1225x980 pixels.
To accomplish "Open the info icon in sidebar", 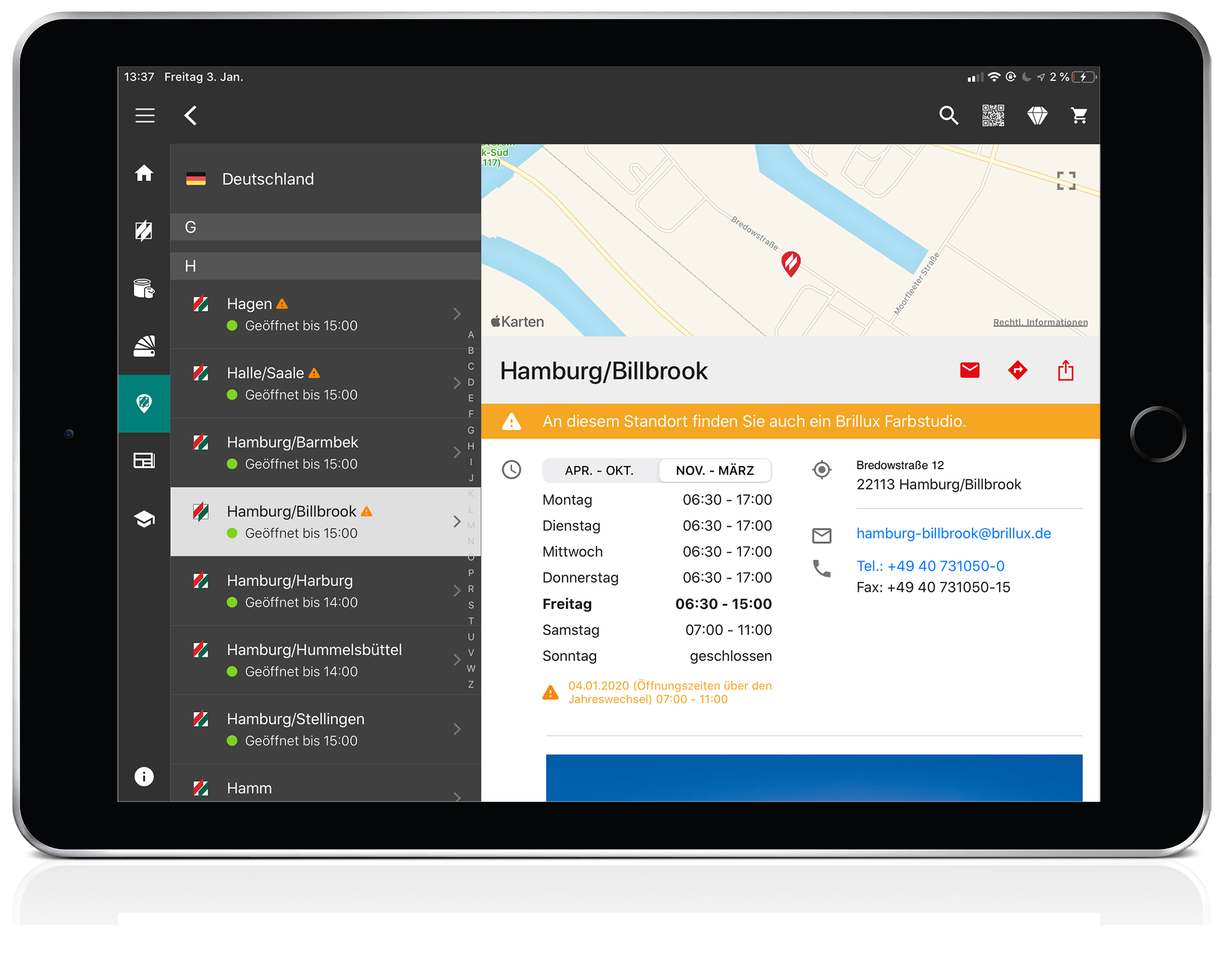I will coord(144,777).
